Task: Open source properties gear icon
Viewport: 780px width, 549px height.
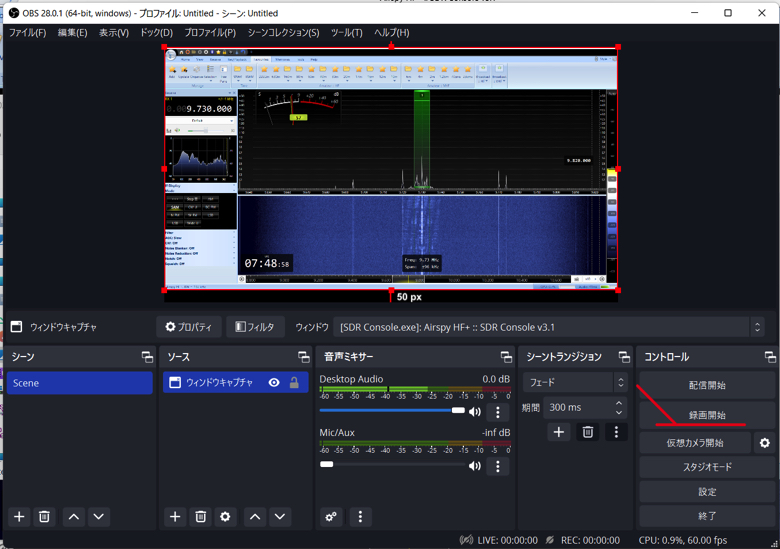Action: point(225,517)
